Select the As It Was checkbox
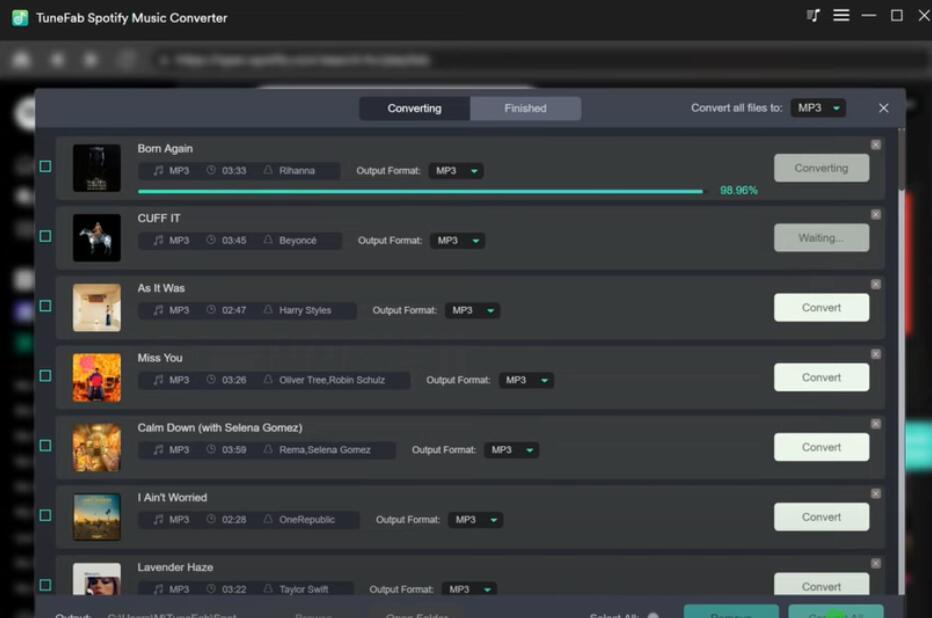The width and height of the screenshot is (932, 618). (45, 306)
